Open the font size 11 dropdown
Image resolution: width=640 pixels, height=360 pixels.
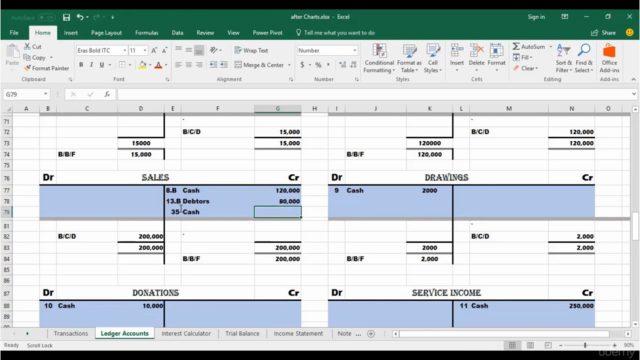click(145, 51)
